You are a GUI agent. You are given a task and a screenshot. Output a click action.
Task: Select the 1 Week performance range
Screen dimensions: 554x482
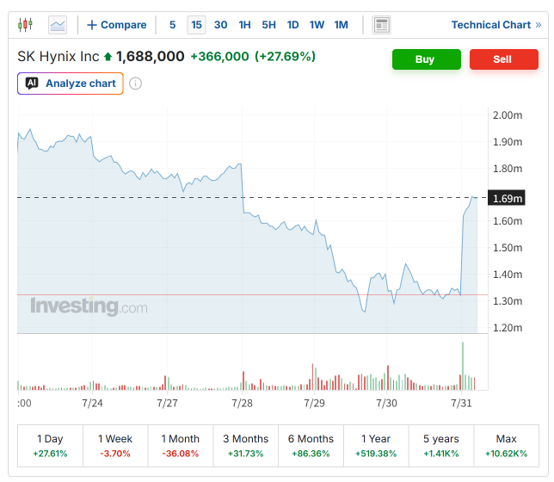115,446
